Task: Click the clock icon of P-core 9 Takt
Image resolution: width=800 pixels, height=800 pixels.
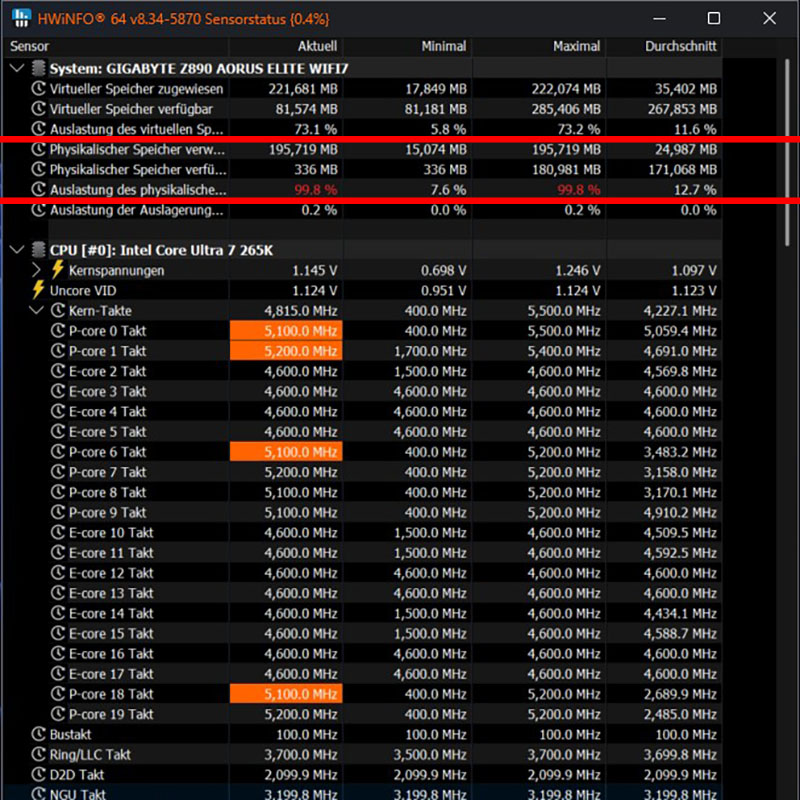Action: (x=58, y=512)
